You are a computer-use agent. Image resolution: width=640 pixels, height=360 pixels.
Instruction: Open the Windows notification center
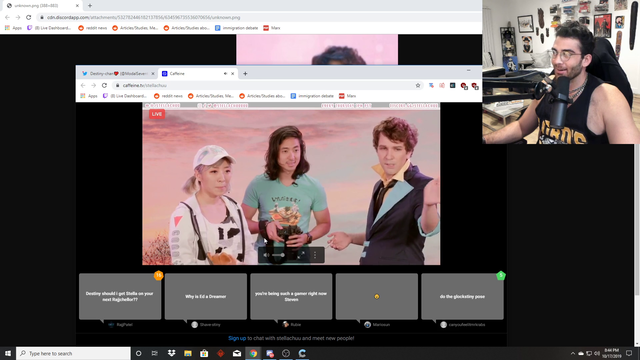[629, 353]
